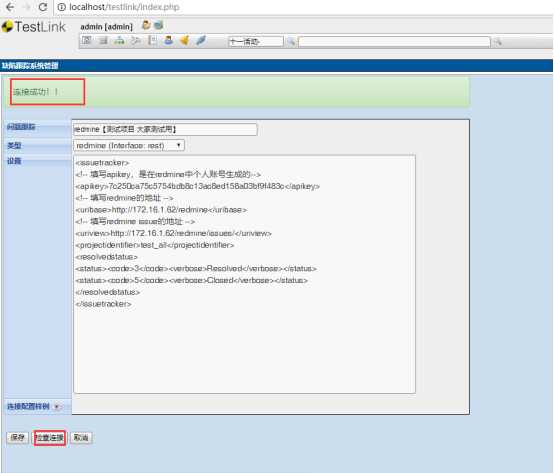554x473 pixels.
Task: Click the admin [admin] user label
Action: pyautogui.click(x=106, y=27)
